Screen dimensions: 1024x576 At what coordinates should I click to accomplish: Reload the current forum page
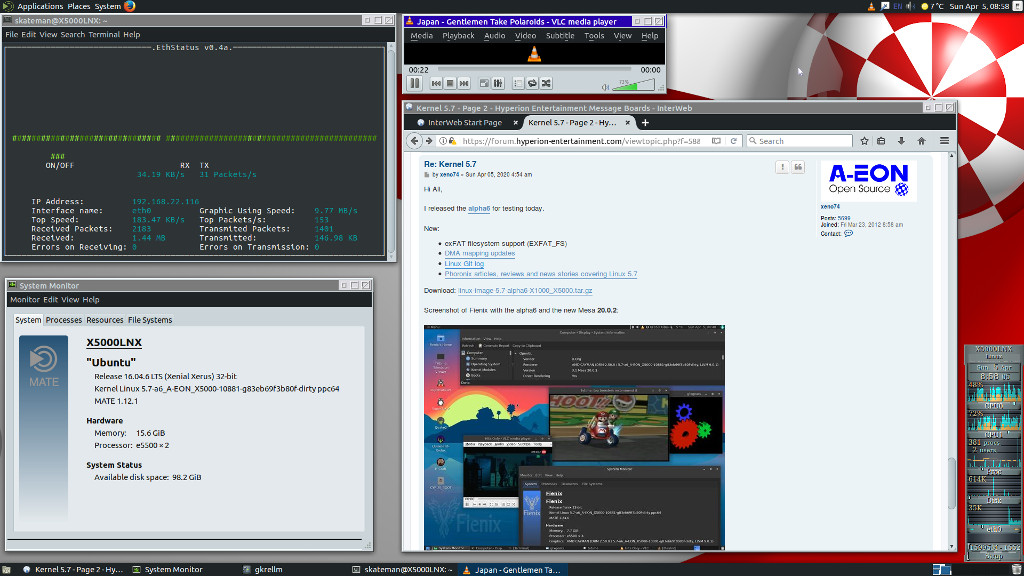pos(733,141)
